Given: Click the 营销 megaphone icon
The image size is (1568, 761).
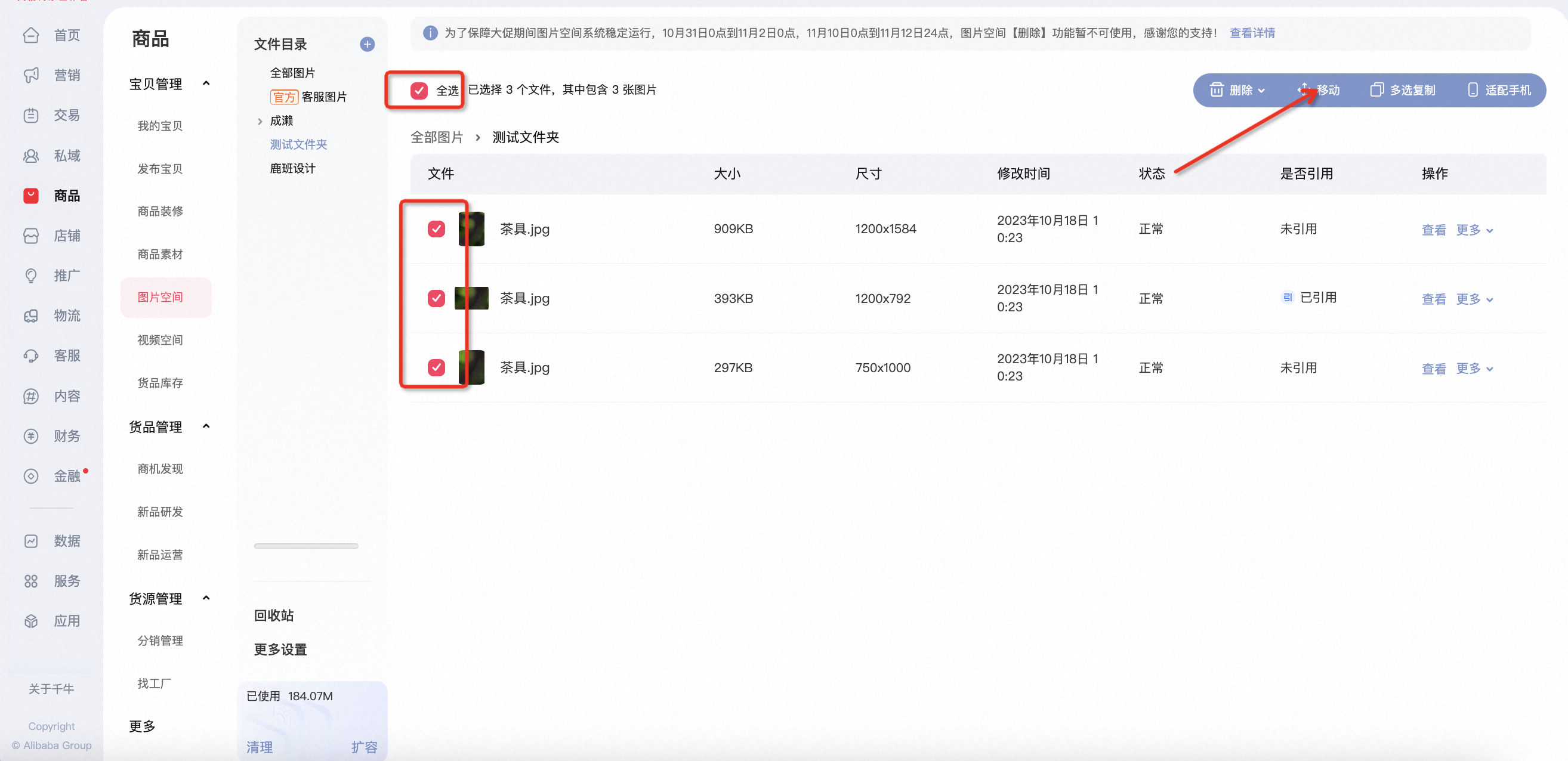Looking at the screenshot, I should point(31,75).
